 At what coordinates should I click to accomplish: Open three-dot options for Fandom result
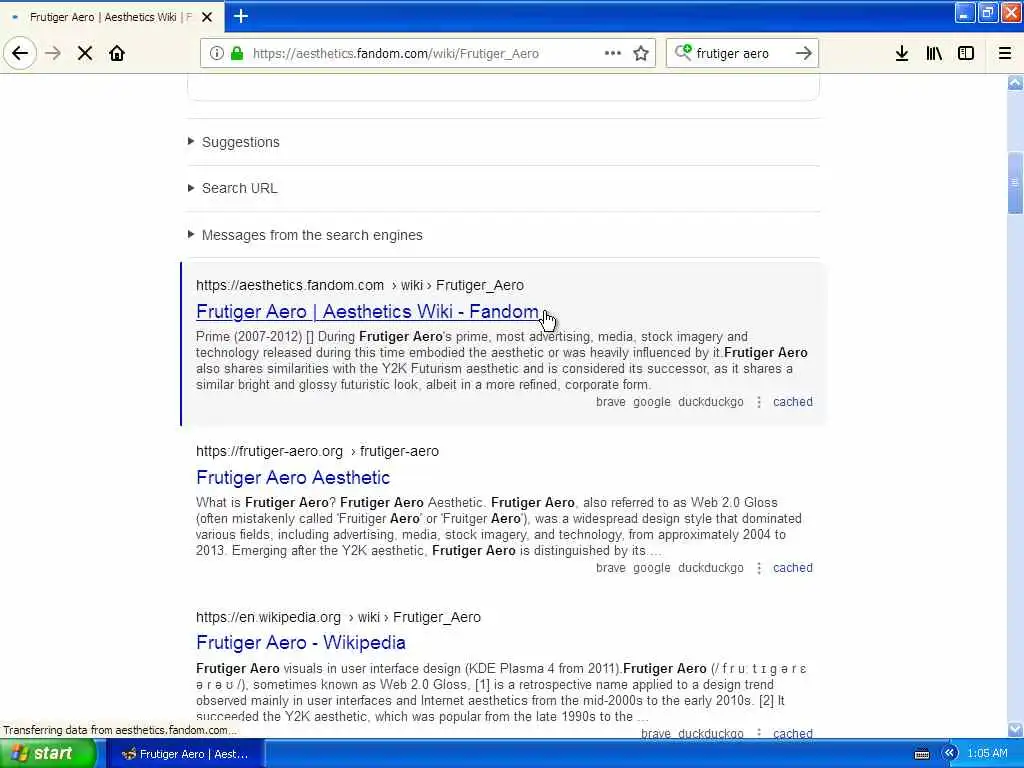pos(758,402)
